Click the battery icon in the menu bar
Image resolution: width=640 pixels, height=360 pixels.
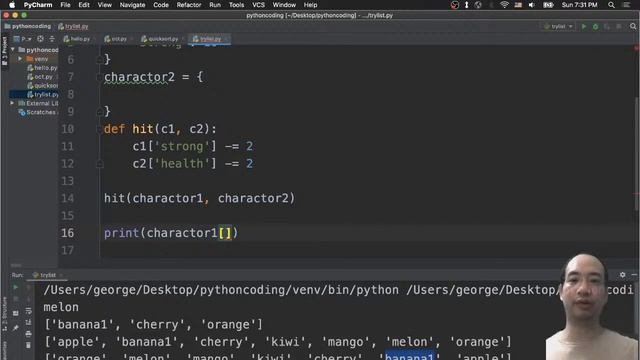pyautogui.click(x=548, y=5)
